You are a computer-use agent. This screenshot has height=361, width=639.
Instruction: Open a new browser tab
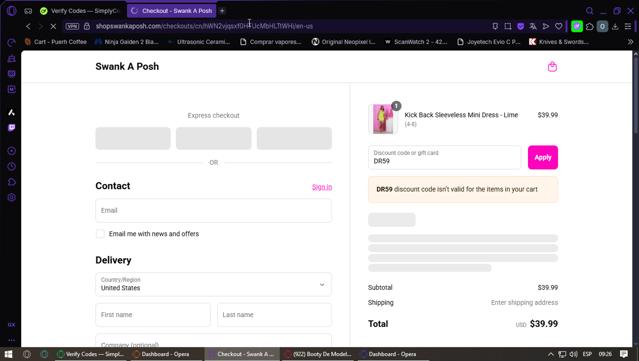coord(222,11)
